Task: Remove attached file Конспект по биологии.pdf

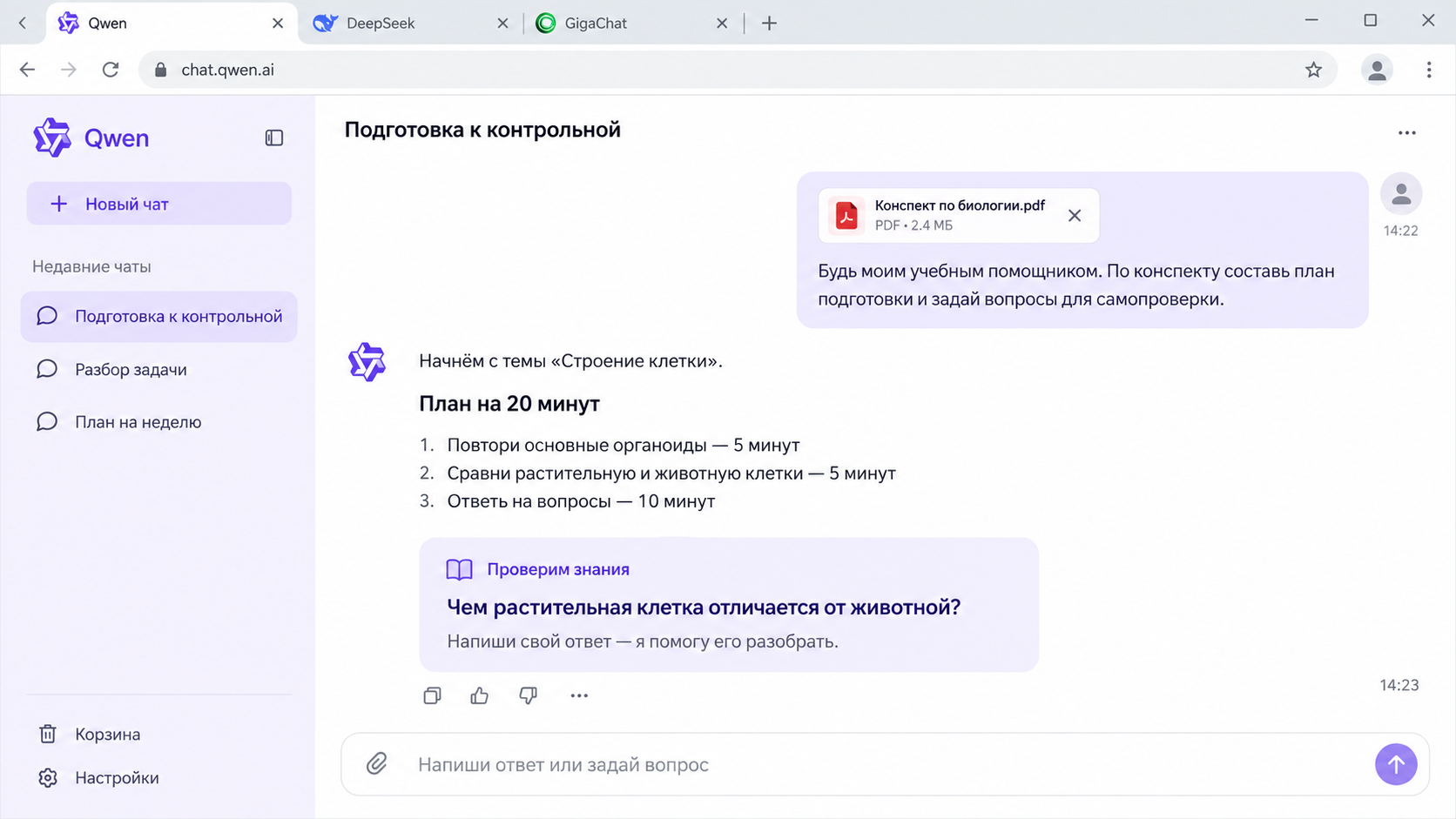Action: (x=1075, y=215)
